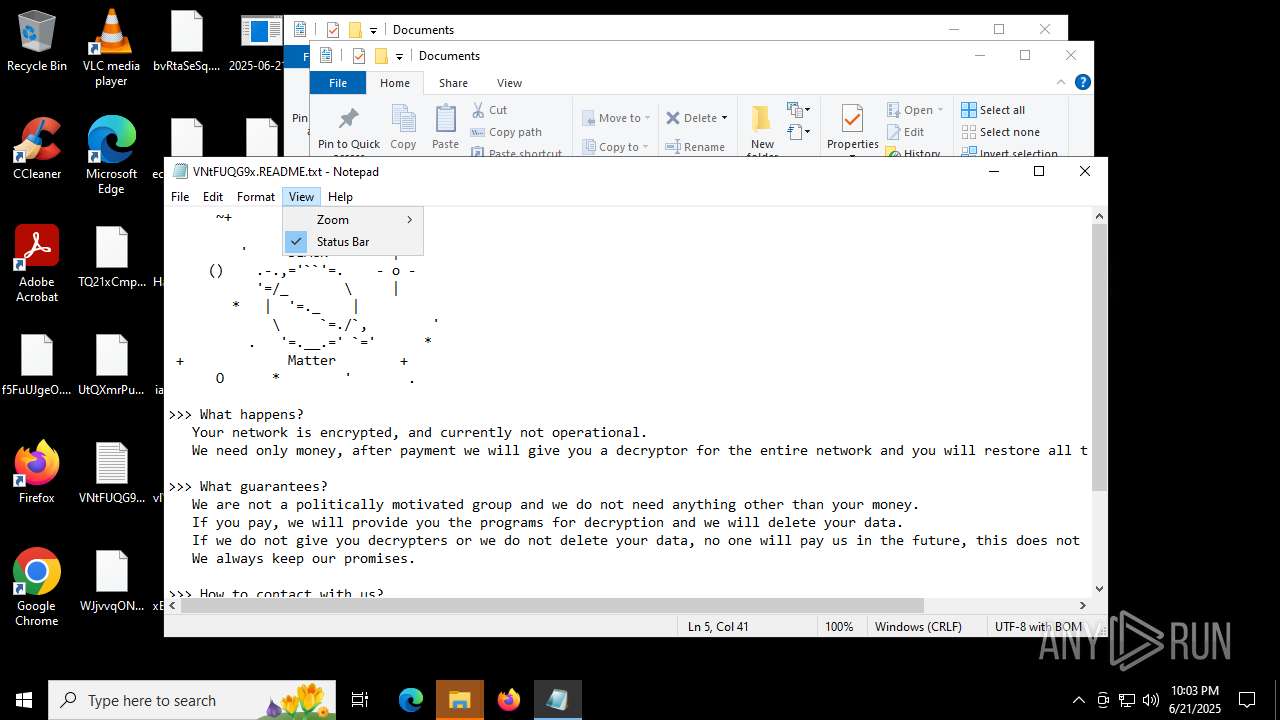
Task: Click the Paste icon in Explorer ribbon
Action: (446, 120)
